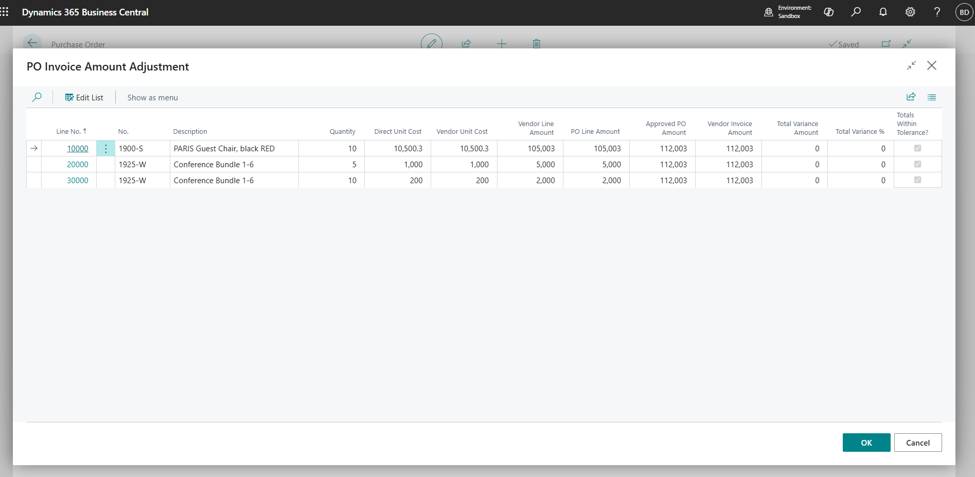
Task: Click Show as menu
Action: 152,98
